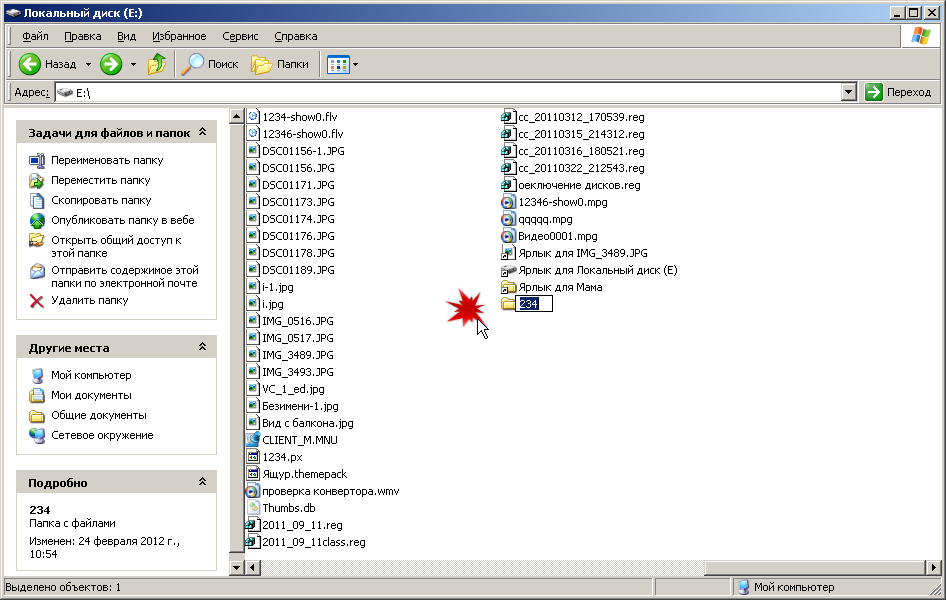Click the icon of 1234.px
Viewport: 946px width, 600px height.
point(253,457)
